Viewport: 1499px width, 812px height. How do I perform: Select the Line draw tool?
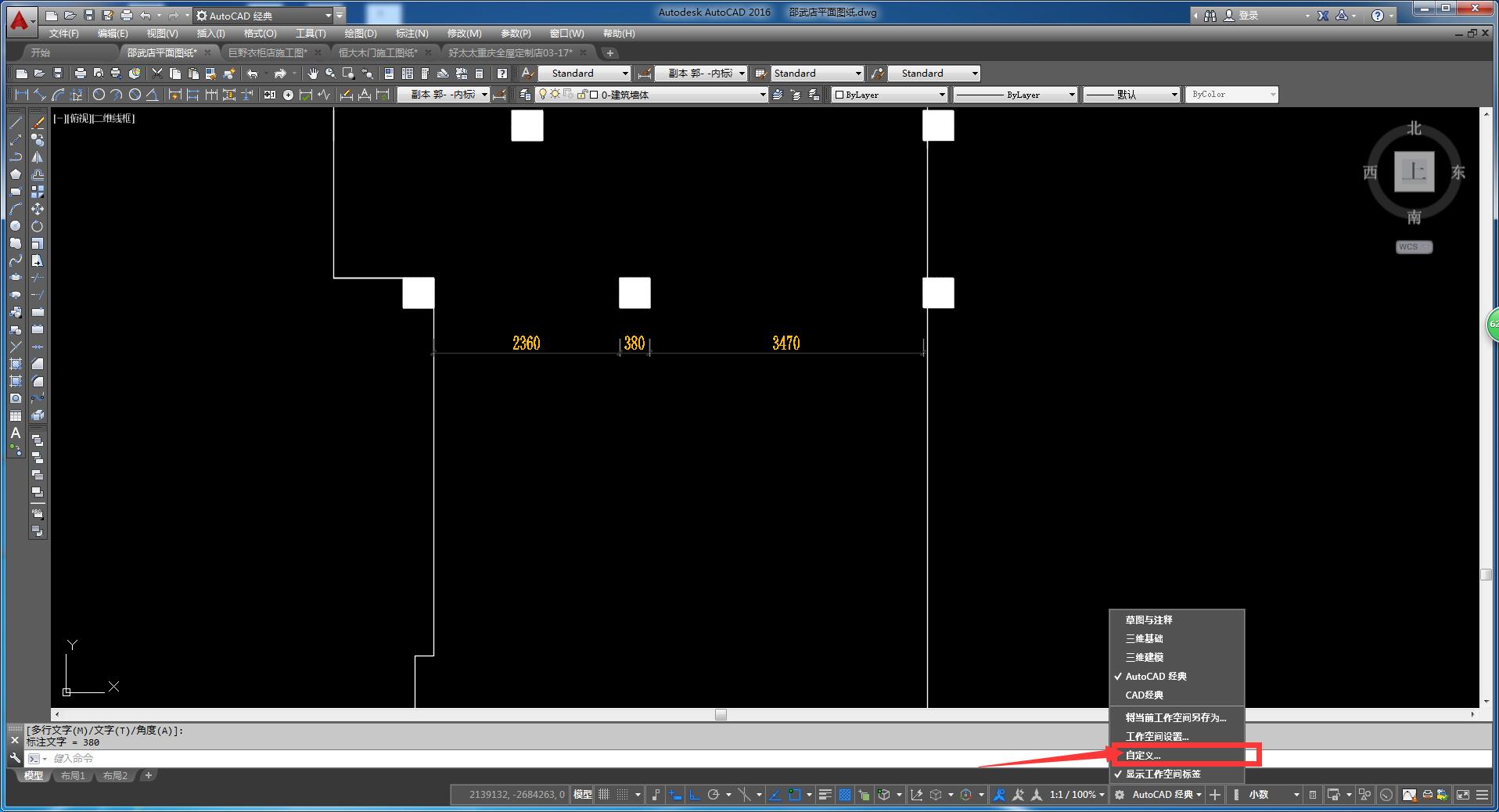pyautogui.click(x=16, y=123)
